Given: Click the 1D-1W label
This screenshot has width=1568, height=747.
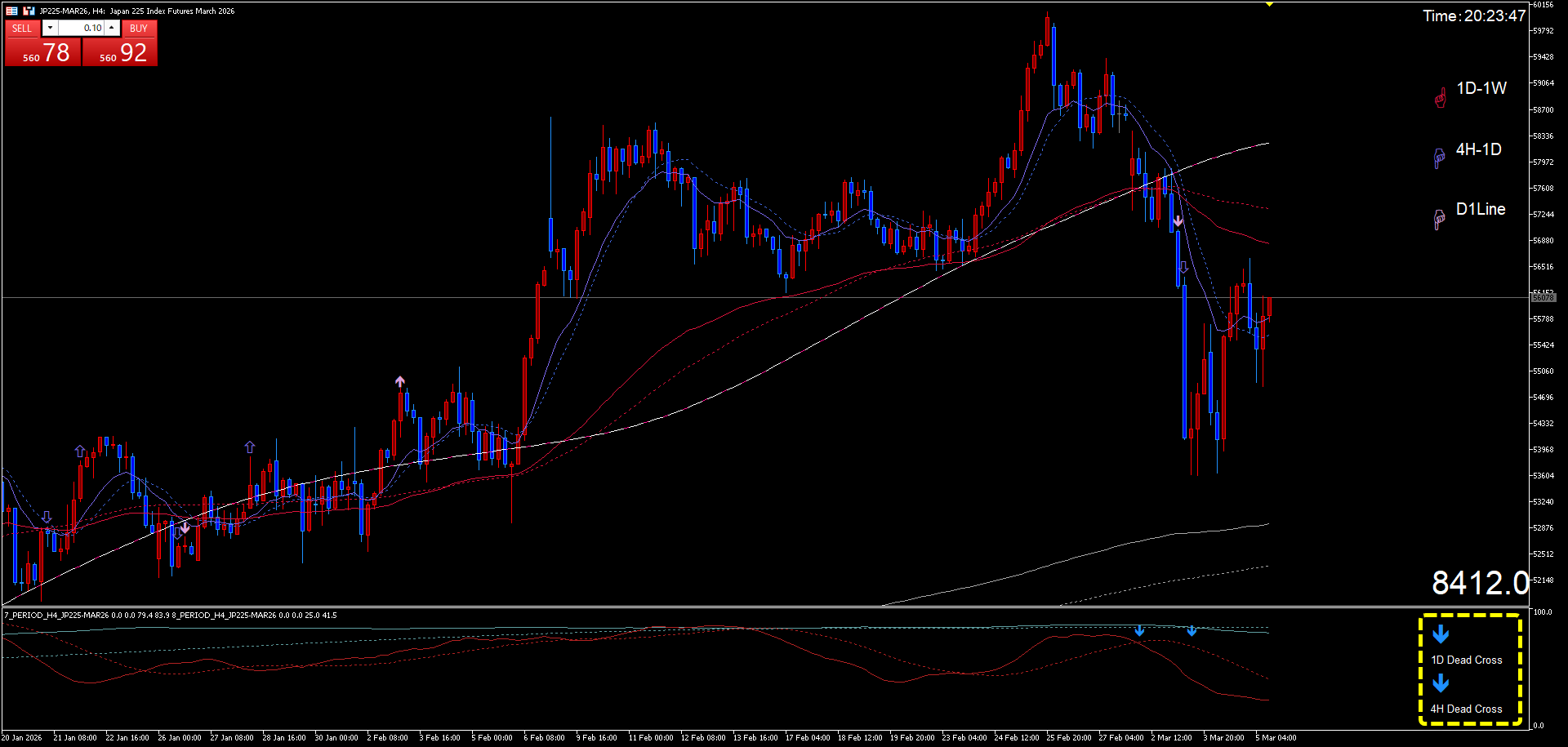Looking at the screenshot, I should [1481, 88].
